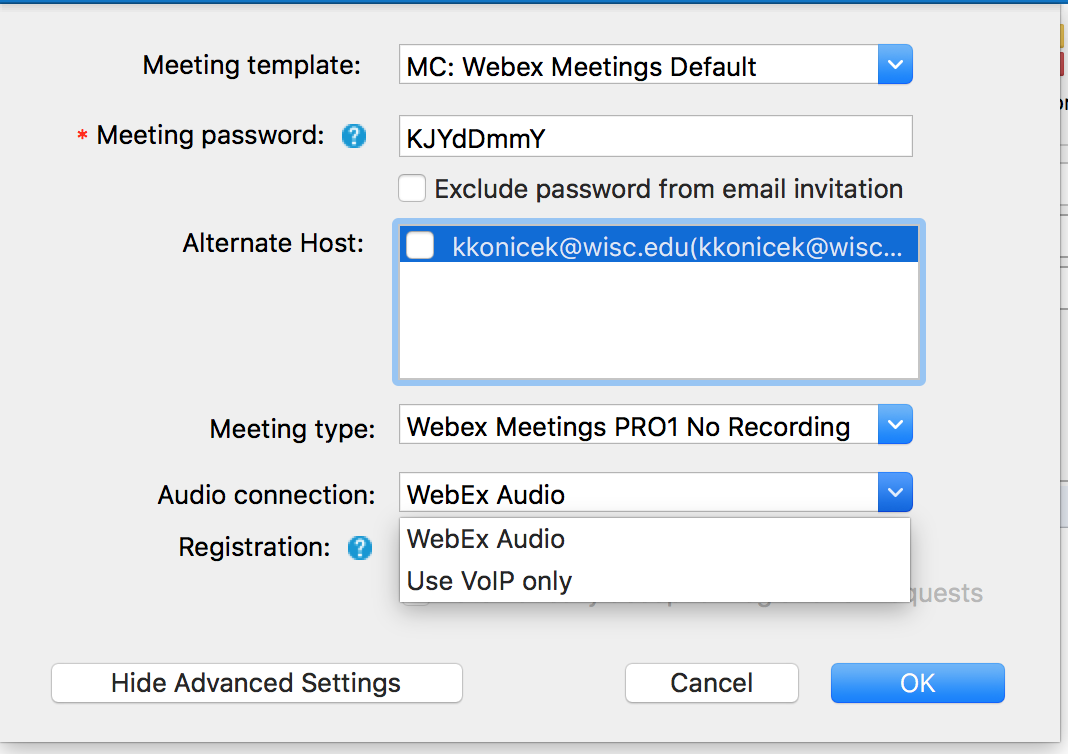The width and height of the screenshot is (1068, 754).
Task: Click the 'Alternate Host:' label text
Action: (273, 243)
